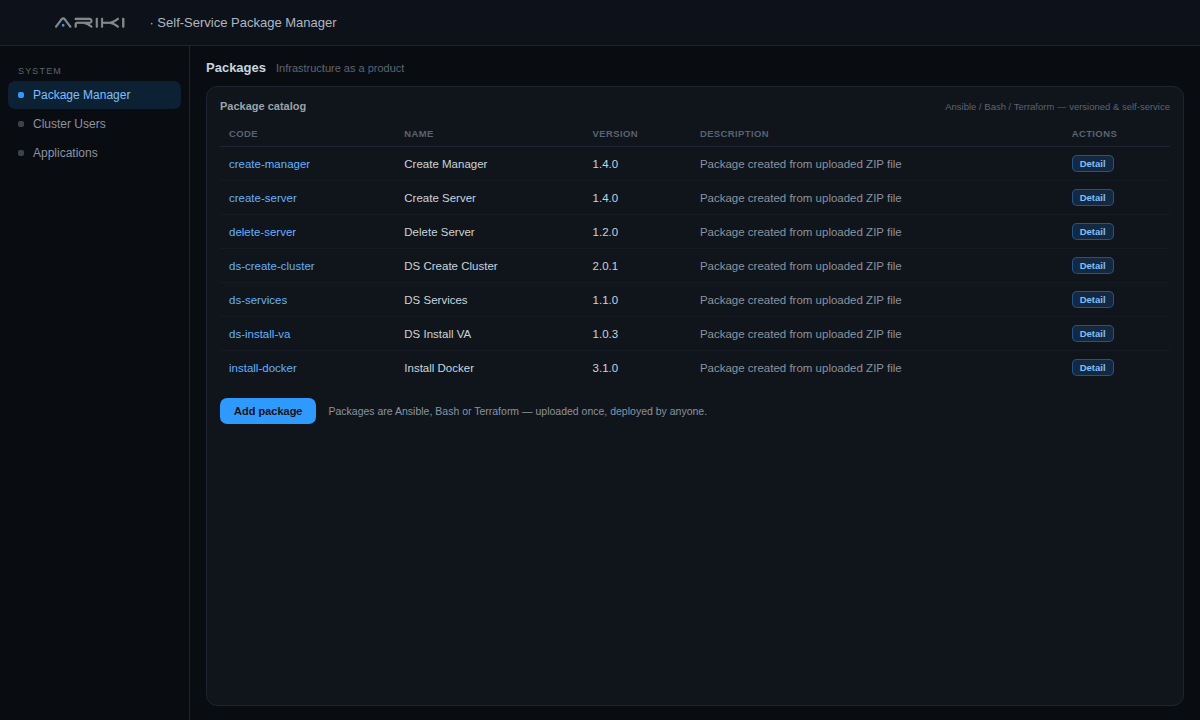Click Detail for Delete Server

[1092, 232]
